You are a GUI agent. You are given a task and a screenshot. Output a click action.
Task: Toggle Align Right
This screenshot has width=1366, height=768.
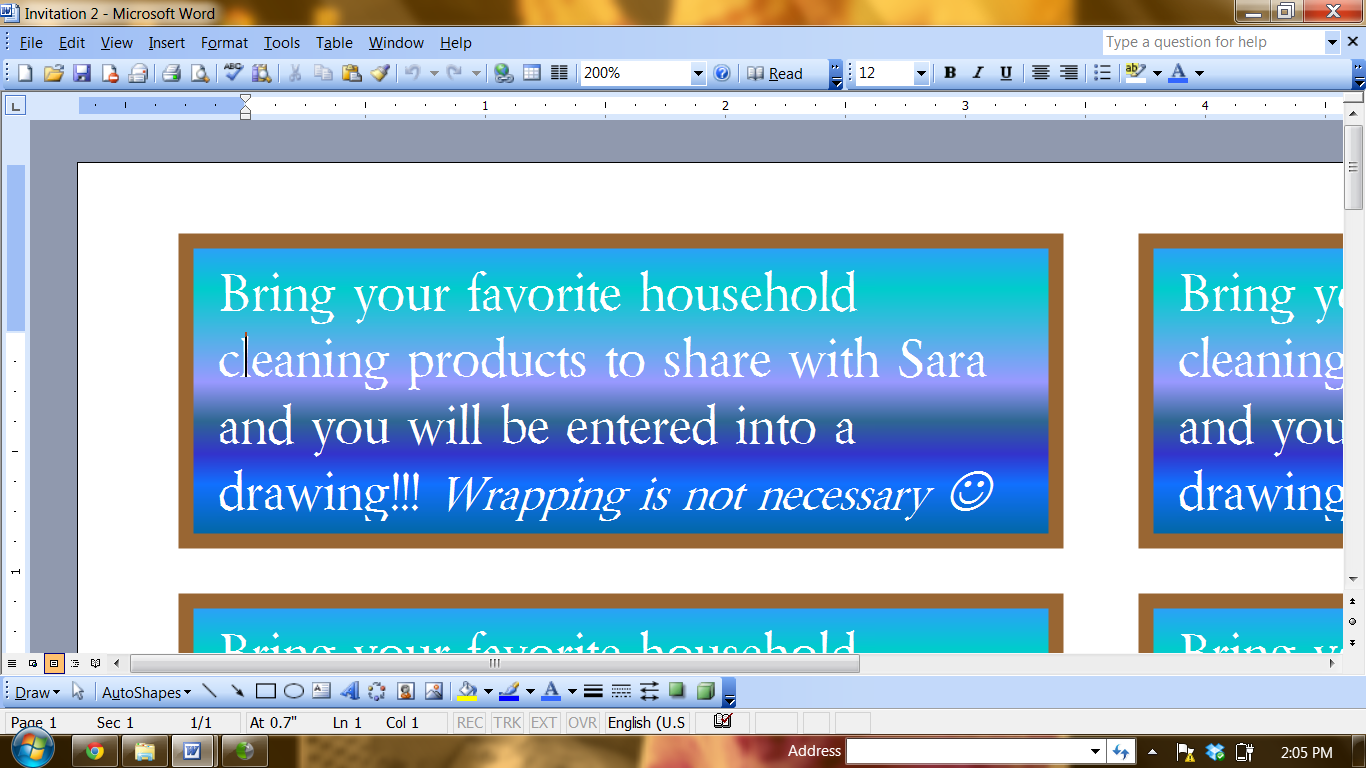tap(1068, 73)
